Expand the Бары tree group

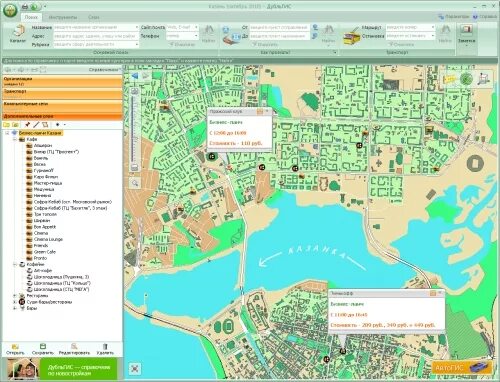pyautogui.click(x=15, y=308)
